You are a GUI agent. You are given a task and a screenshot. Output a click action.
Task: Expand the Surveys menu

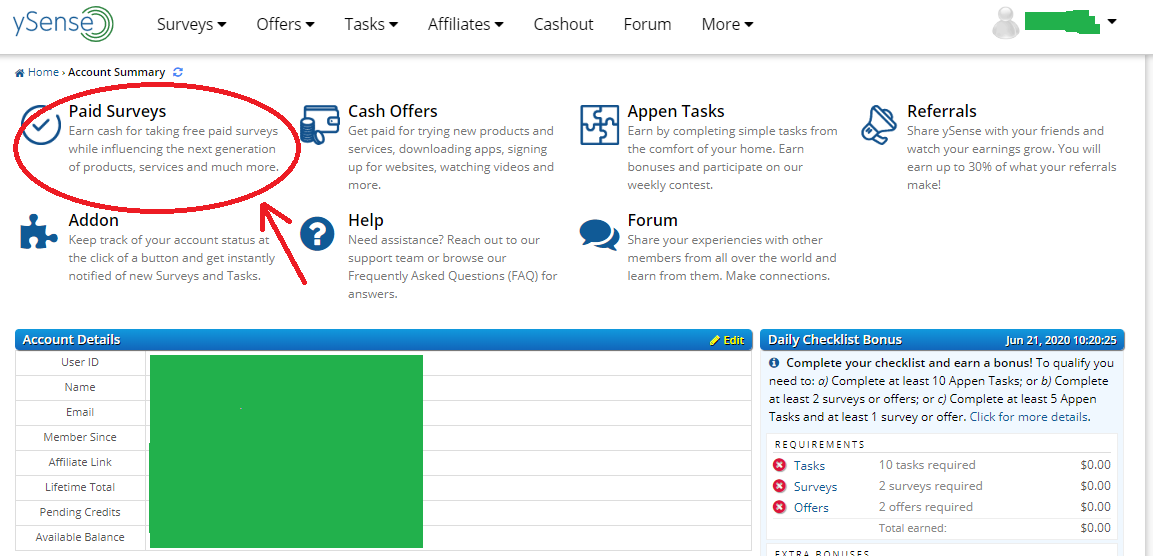pos(191,24)
